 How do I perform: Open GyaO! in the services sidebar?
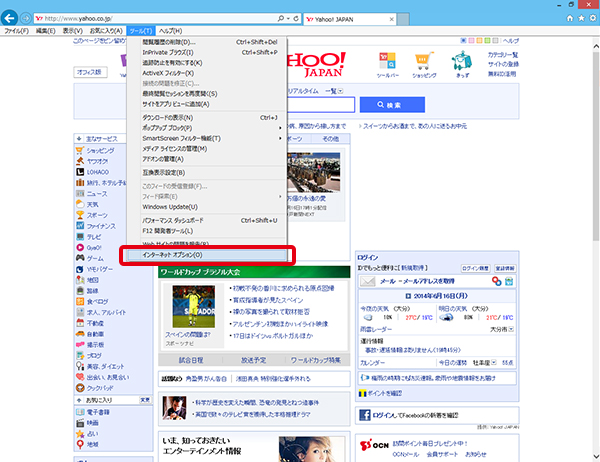coord(93,248)
